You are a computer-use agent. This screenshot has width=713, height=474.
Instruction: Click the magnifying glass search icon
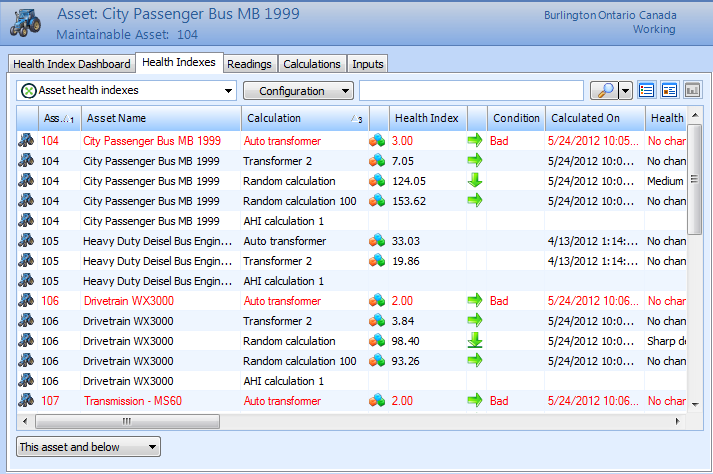pyautogui.click(x=604, y=91)
